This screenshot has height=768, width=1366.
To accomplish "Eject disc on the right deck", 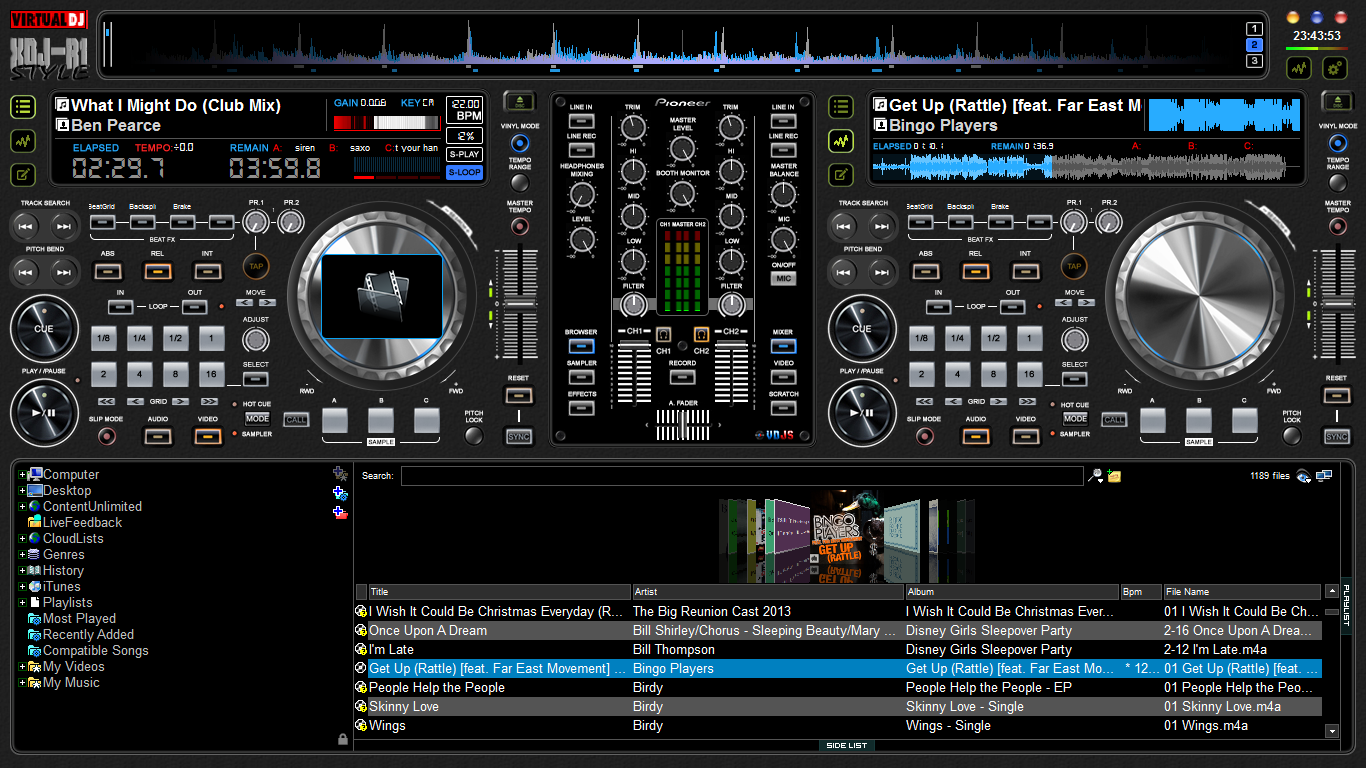I will (1338, 101).
